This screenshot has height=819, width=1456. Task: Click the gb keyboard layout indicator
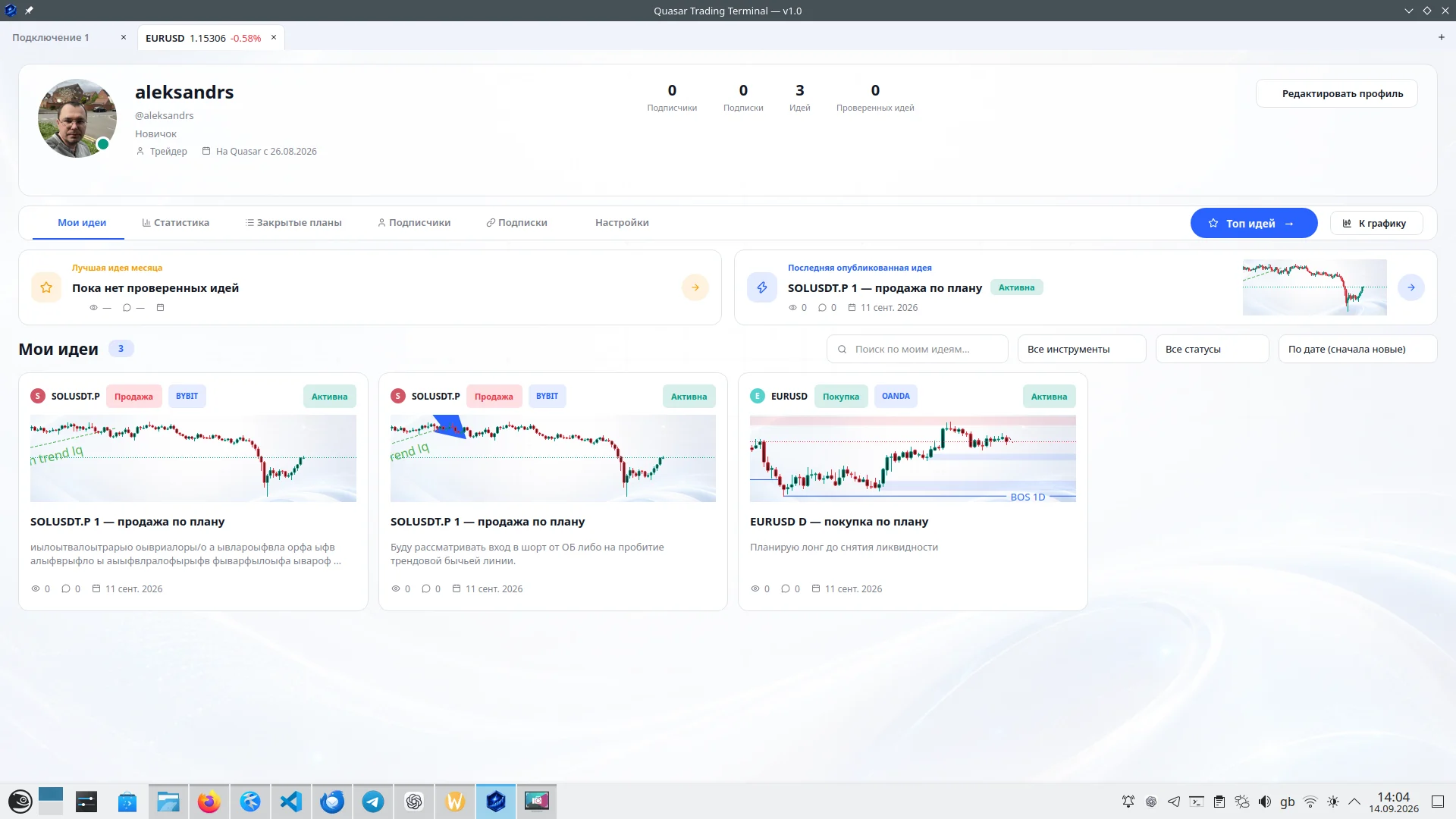[x=1287, y=802]
